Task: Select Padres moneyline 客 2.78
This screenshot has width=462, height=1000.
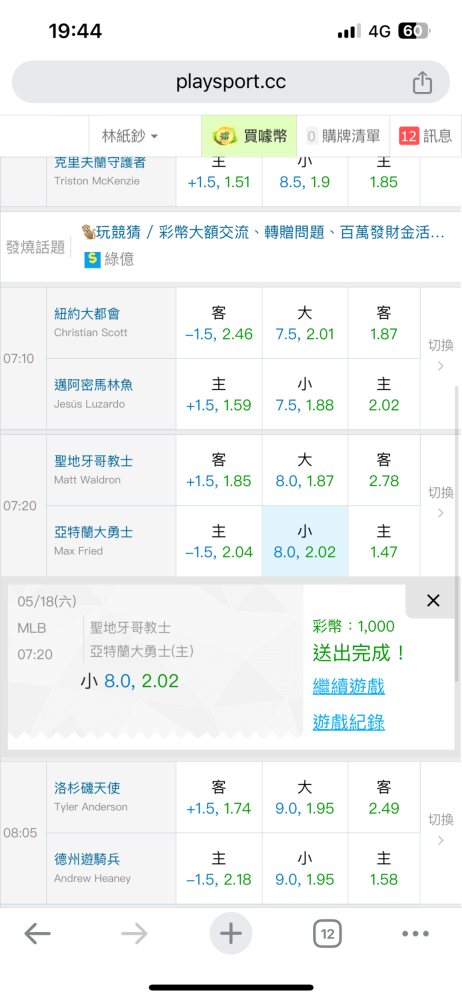Action: pyautogui.click(x=384, y=470)
